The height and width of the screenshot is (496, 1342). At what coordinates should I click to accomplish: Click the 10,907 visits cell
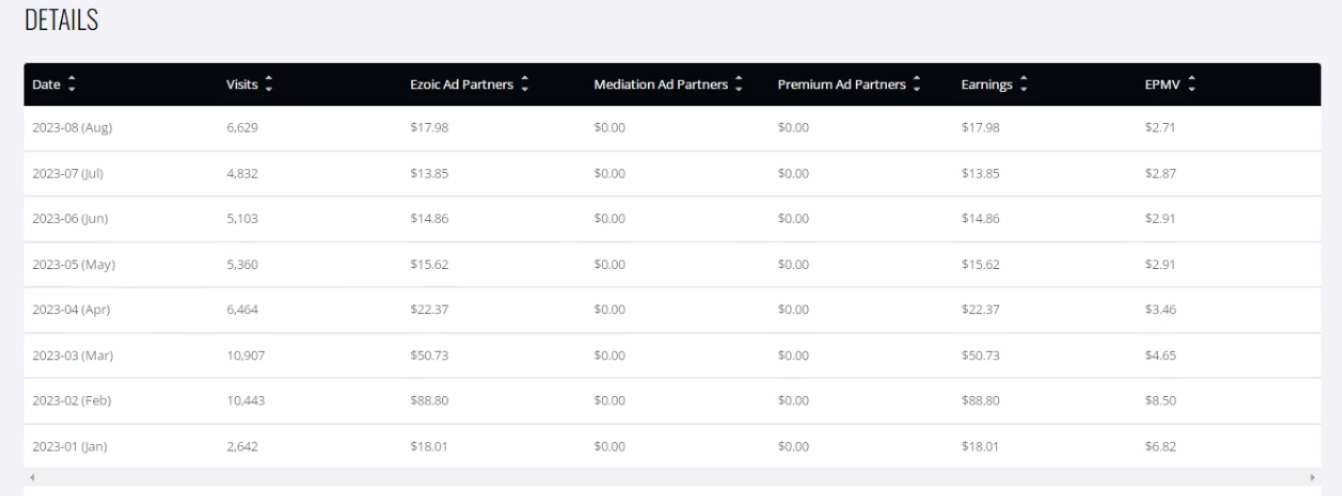tap(245, 355)
